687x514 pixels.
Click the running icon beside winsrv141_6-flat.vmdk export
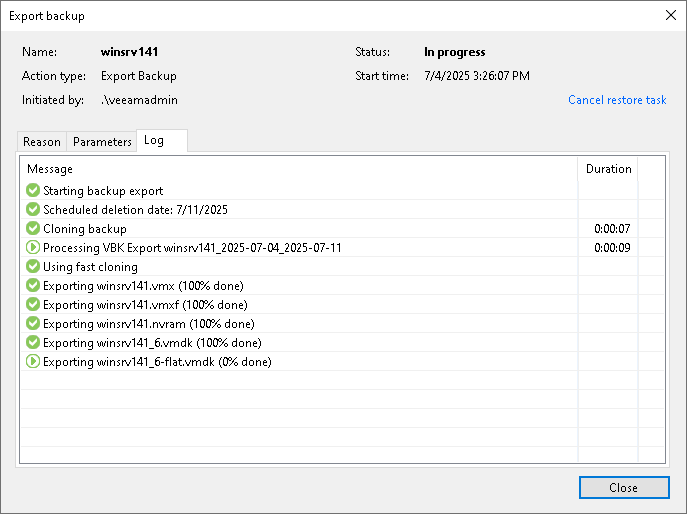tap(33, 362)
